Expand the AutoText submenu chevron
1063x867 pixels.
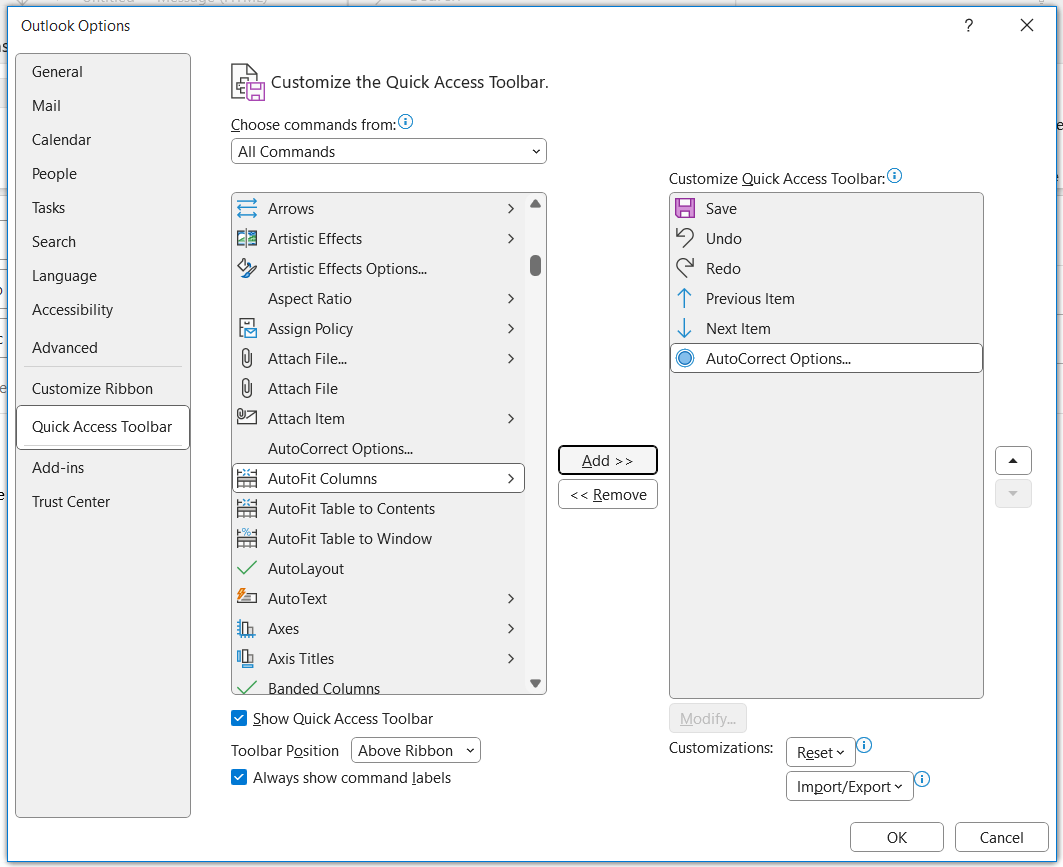(511, 599)
